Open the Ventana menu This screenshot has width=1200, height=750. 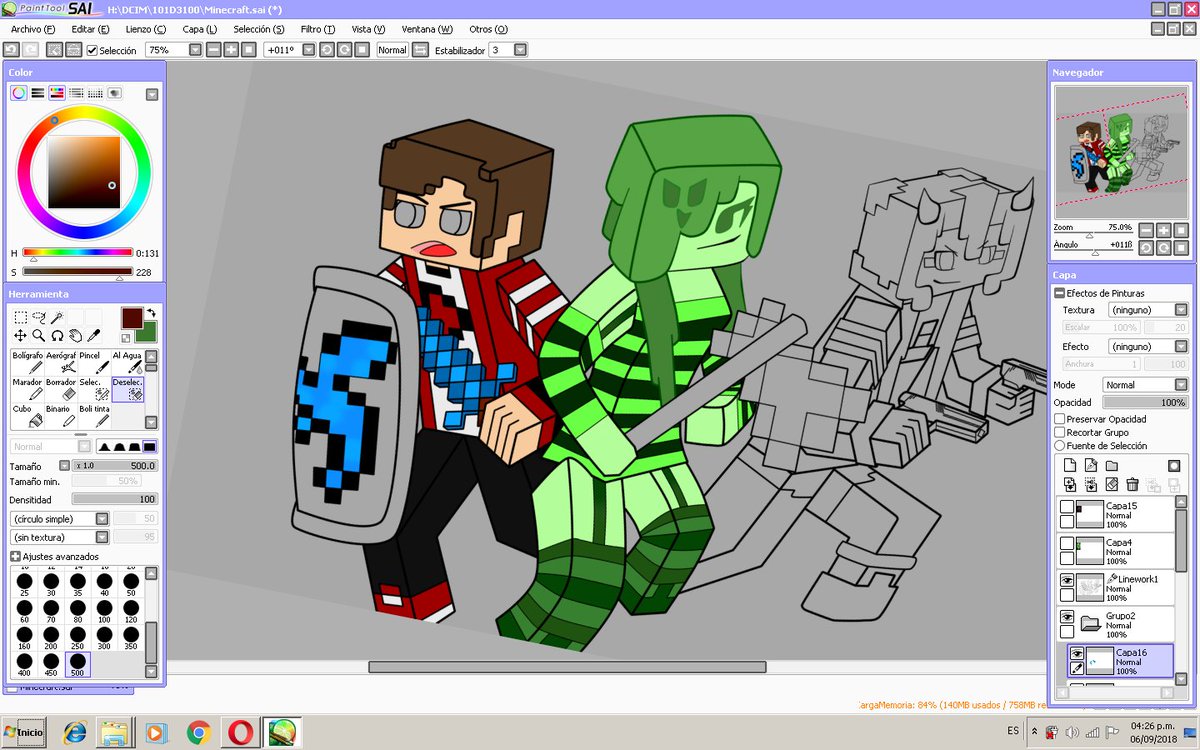[427, 29]
